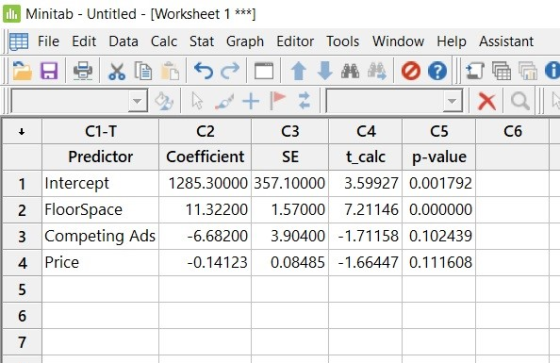The width and height of the screenshot is (560, 363).
Task: Click the Coefficient column name cell
Action: 205,157
